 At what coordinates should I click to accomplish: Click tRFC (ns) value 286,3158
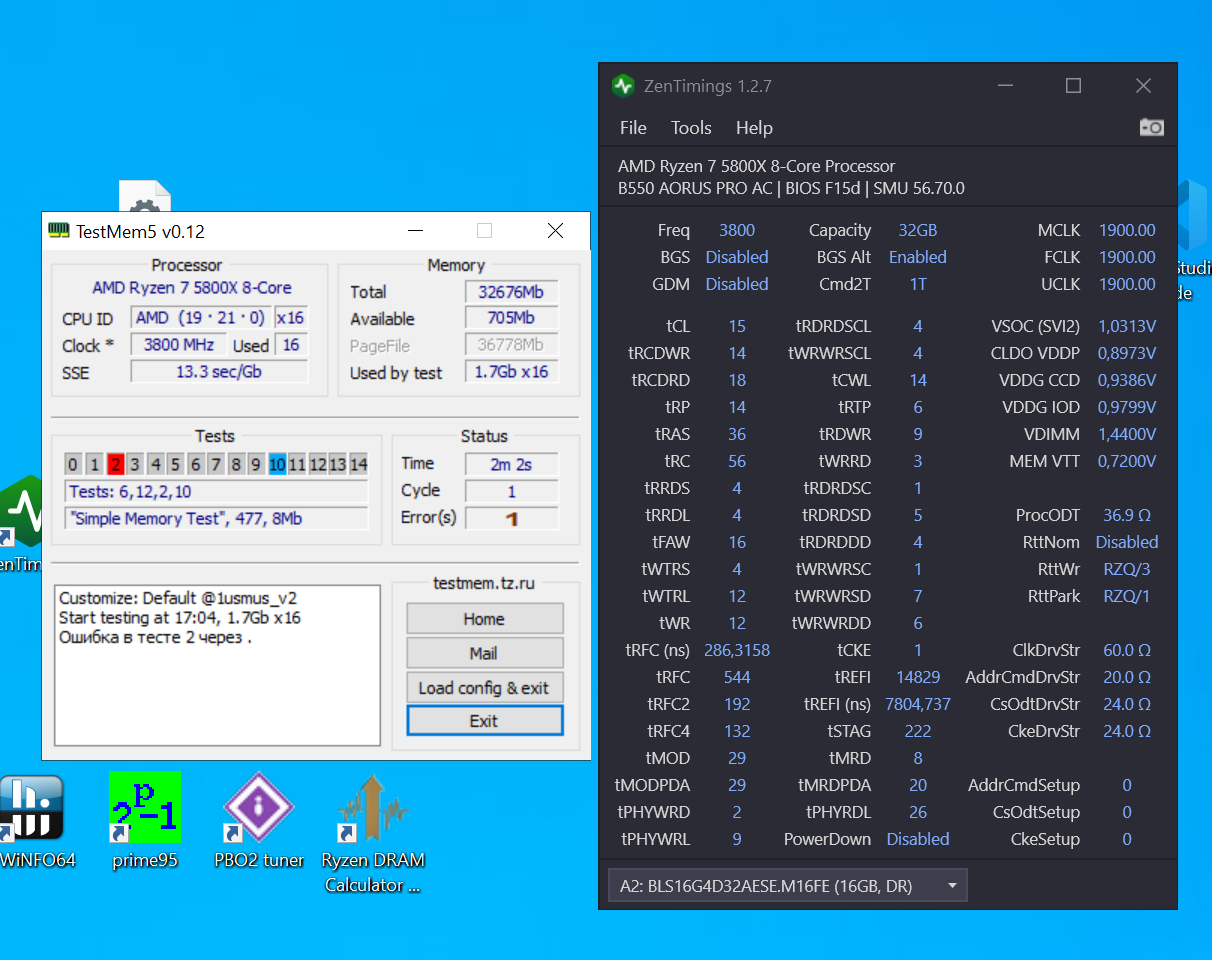point(737,651)
